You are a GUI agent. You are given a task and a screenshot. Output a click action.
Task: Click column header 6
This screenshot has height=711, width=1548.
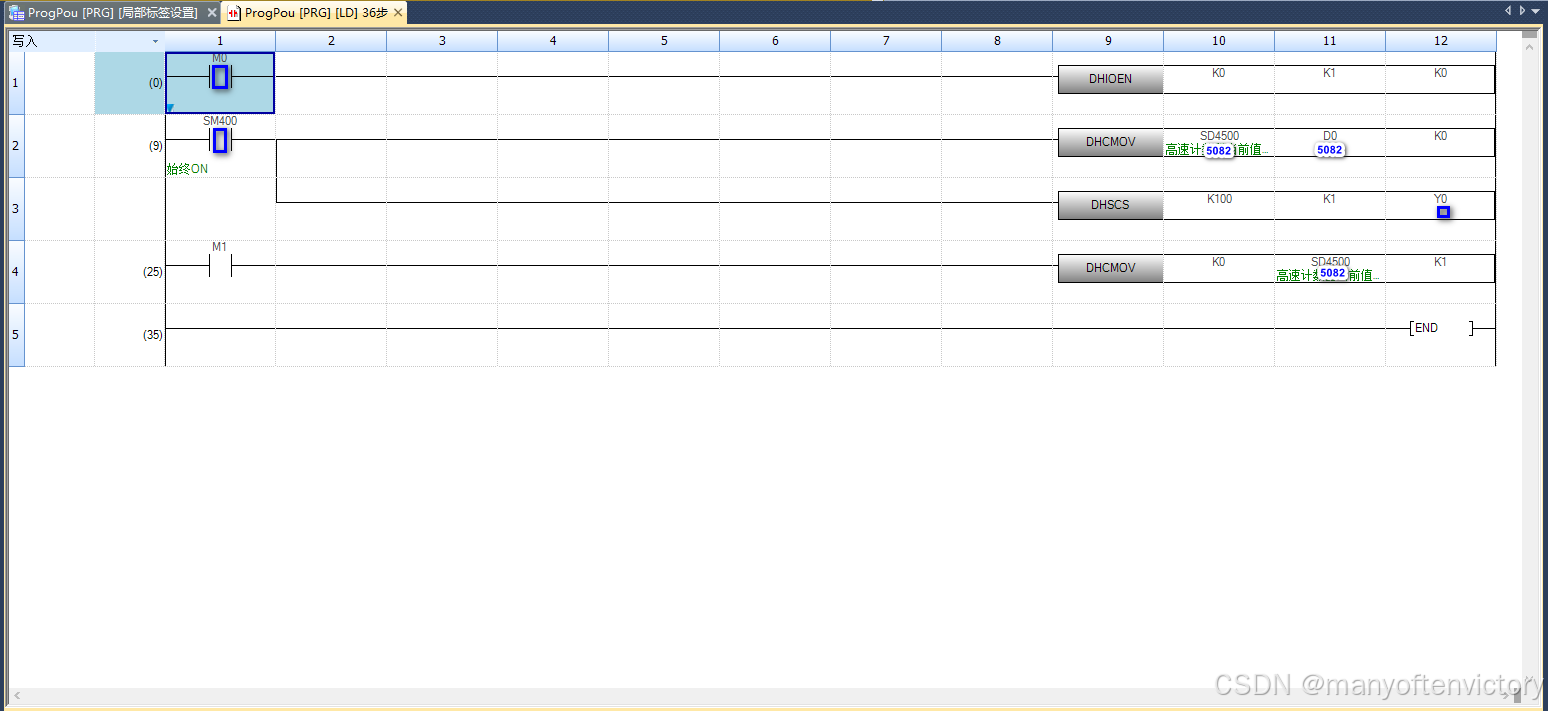(x=775, y=41)
